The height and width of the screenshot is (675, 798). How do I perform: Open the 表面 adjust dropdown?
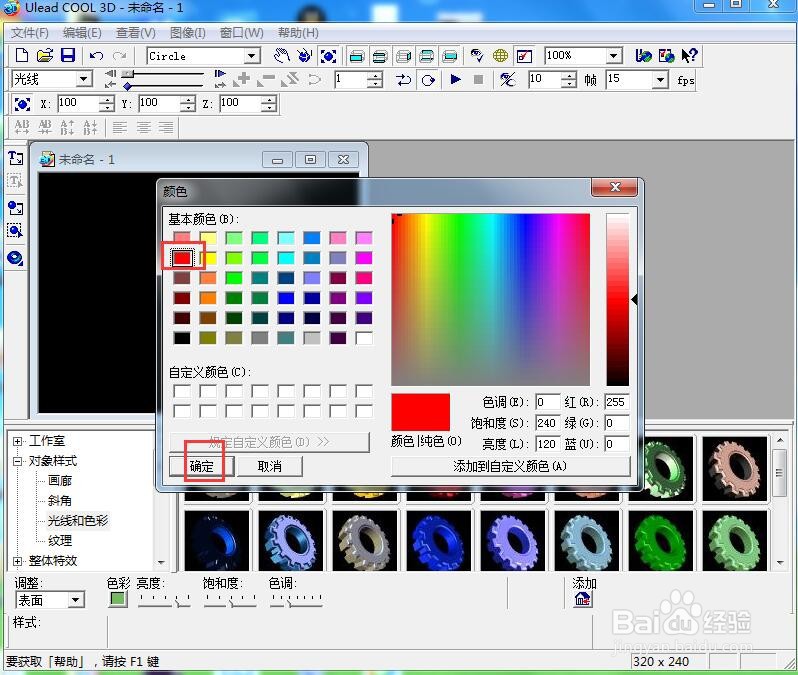pos(76,600)
